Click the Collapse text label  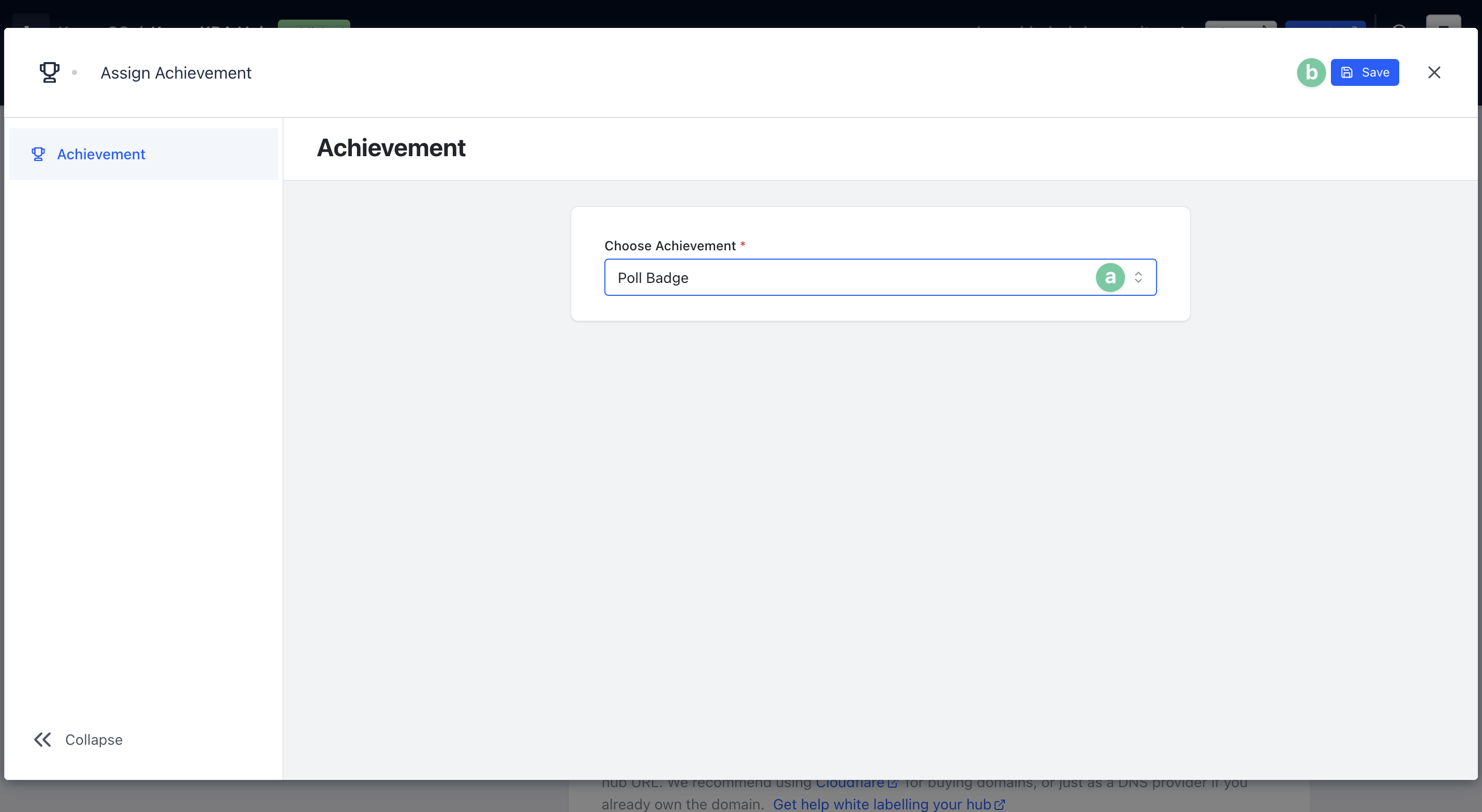click(x=94, y=740)
